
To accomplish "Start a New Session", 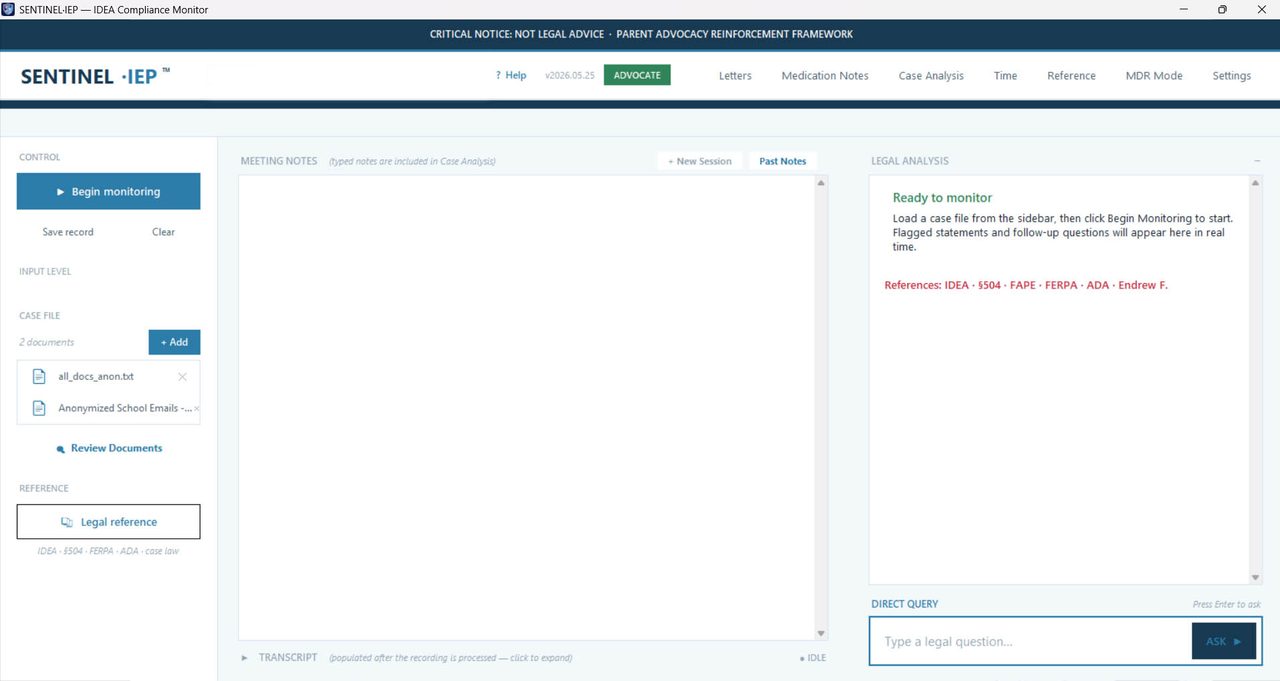I will click(700, 161).
